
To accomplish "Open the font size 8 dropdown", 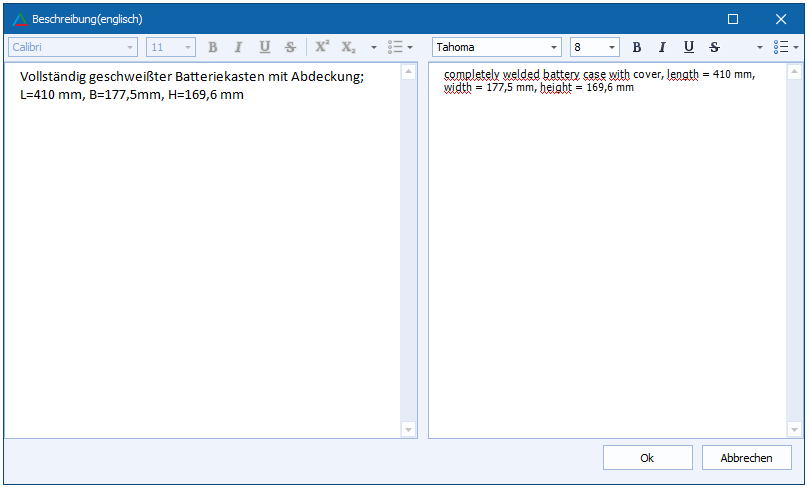I will click(611, 47).
